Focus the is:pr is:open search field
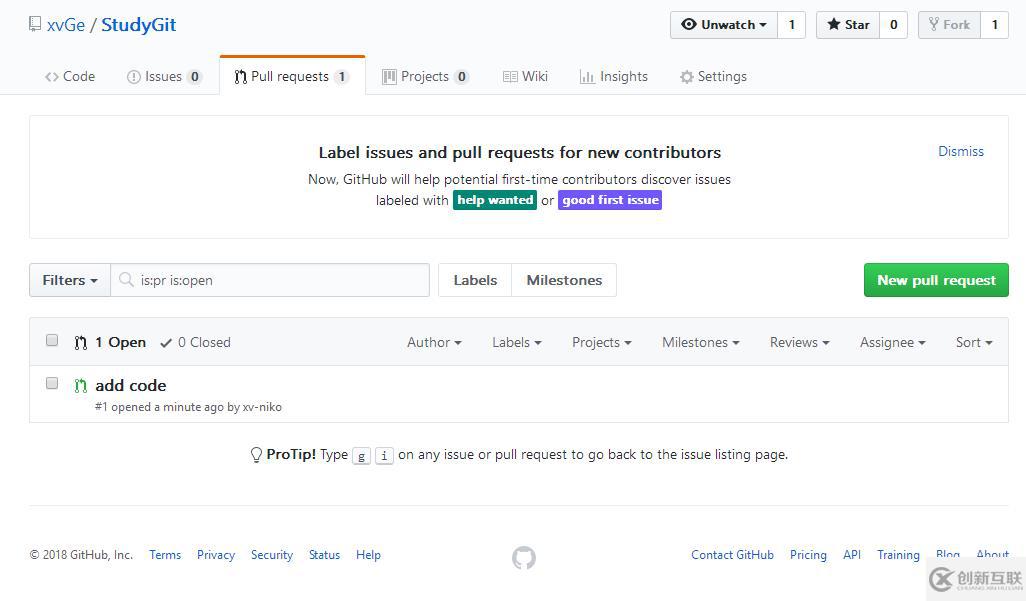 [280, 280]
